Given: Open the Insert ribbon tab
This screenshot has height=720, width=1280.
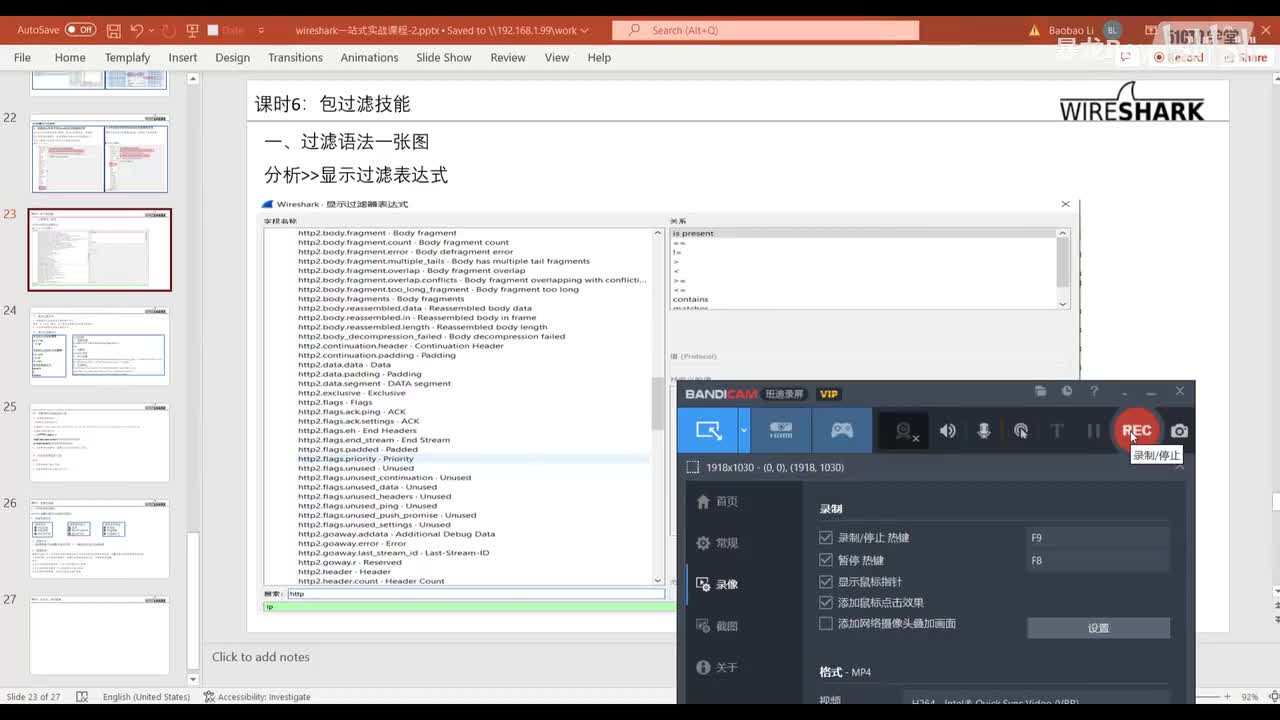Looking at the screenshot, I should click(x=183, y=58).
